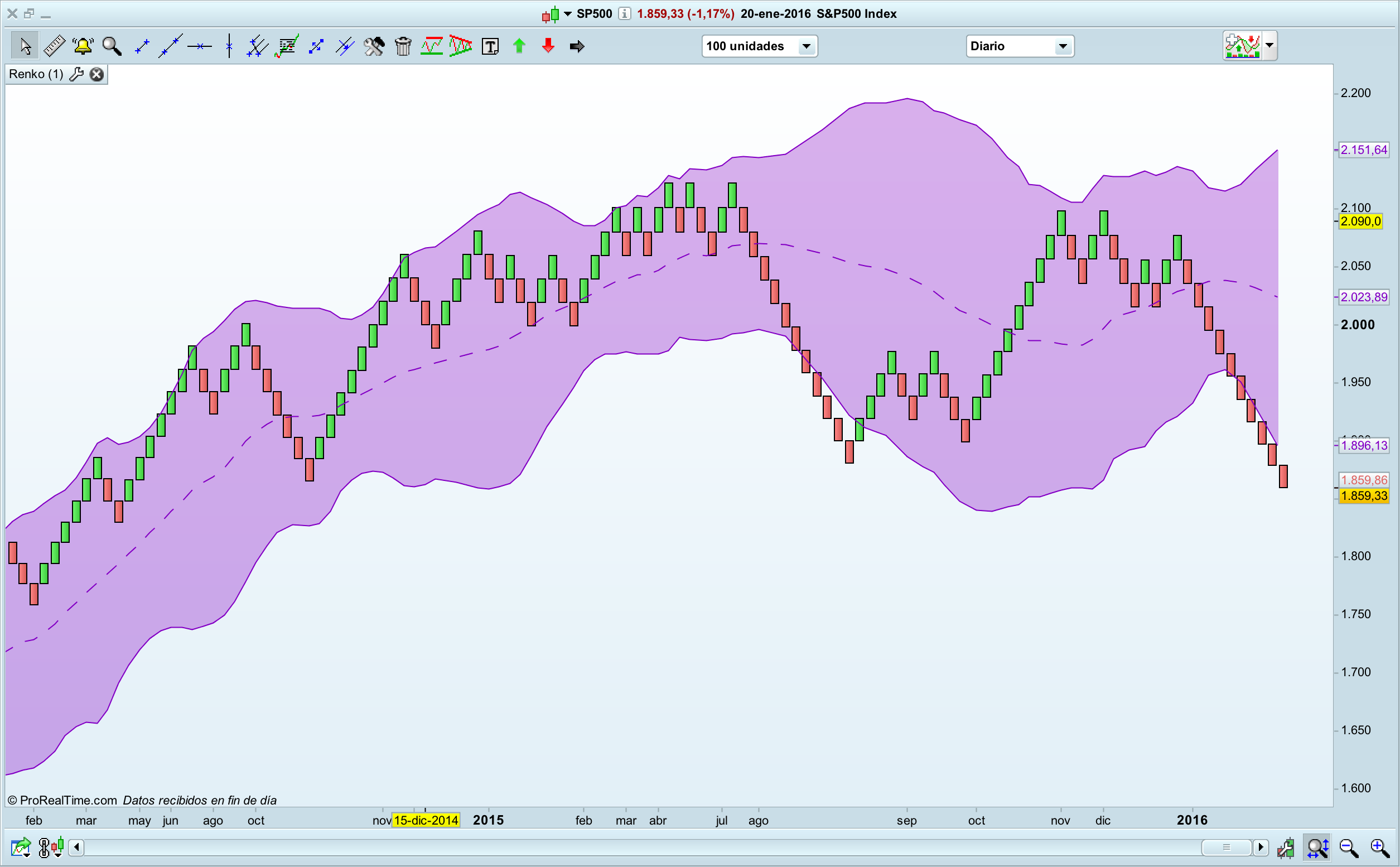1400x867 pixels.
Task: Open the 100 unidades dropdown
Action: [x=806, y=46]
